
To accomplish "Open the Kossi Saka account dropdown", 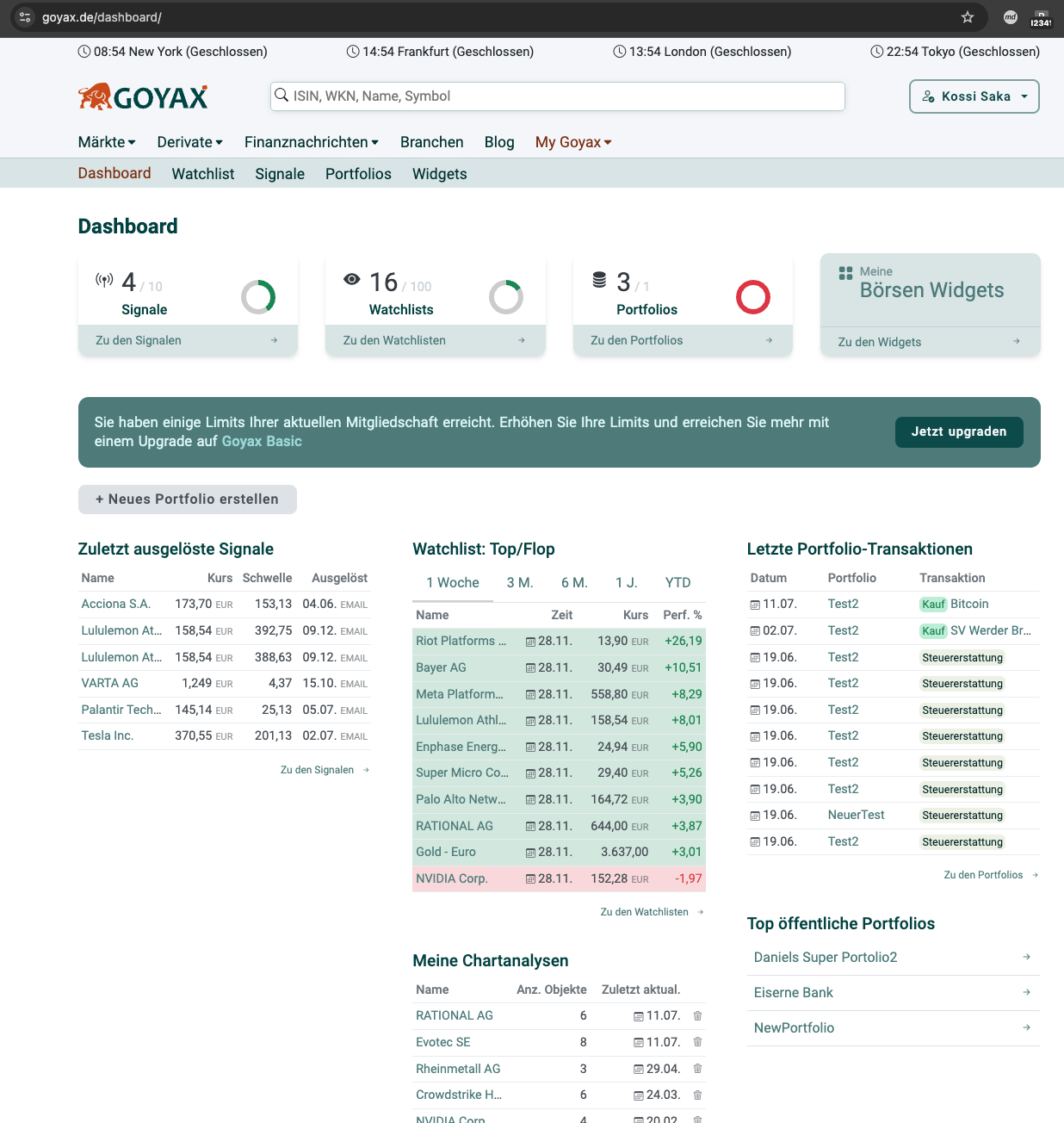I will tap(974, 96).
